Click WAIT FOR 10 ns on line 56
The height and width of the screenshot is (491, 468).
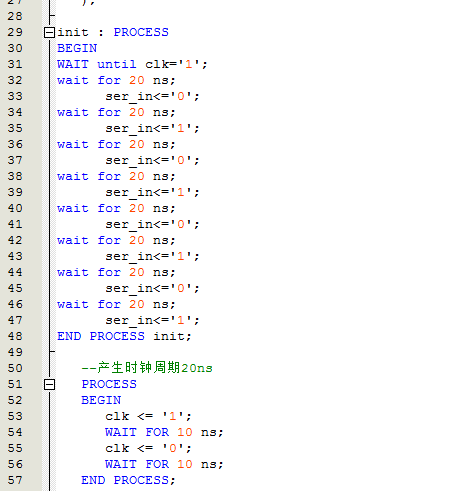click(164, 464)
